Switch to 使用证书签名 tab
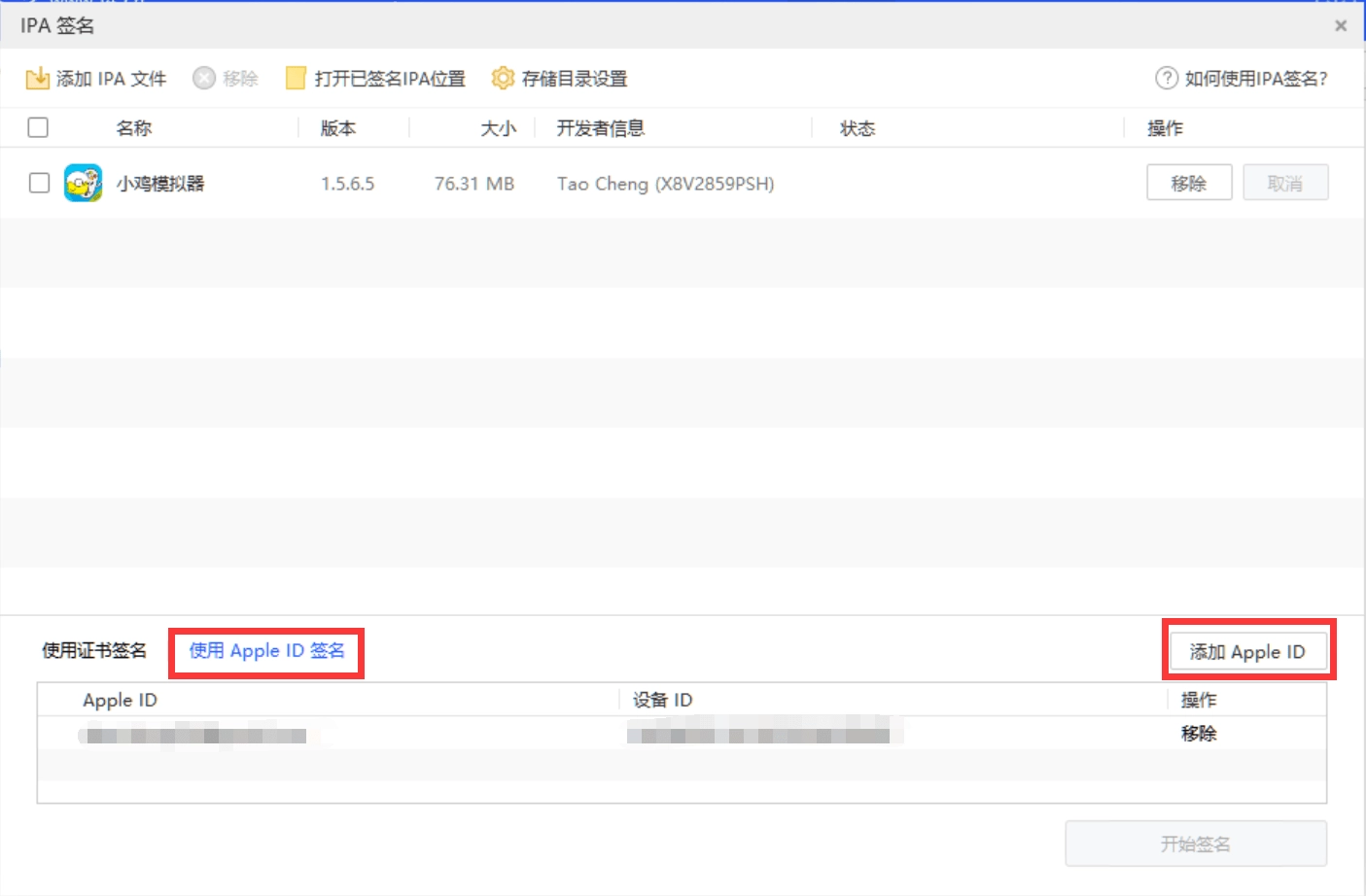This screenshot has height=896, width=1366. coord(94,651)
